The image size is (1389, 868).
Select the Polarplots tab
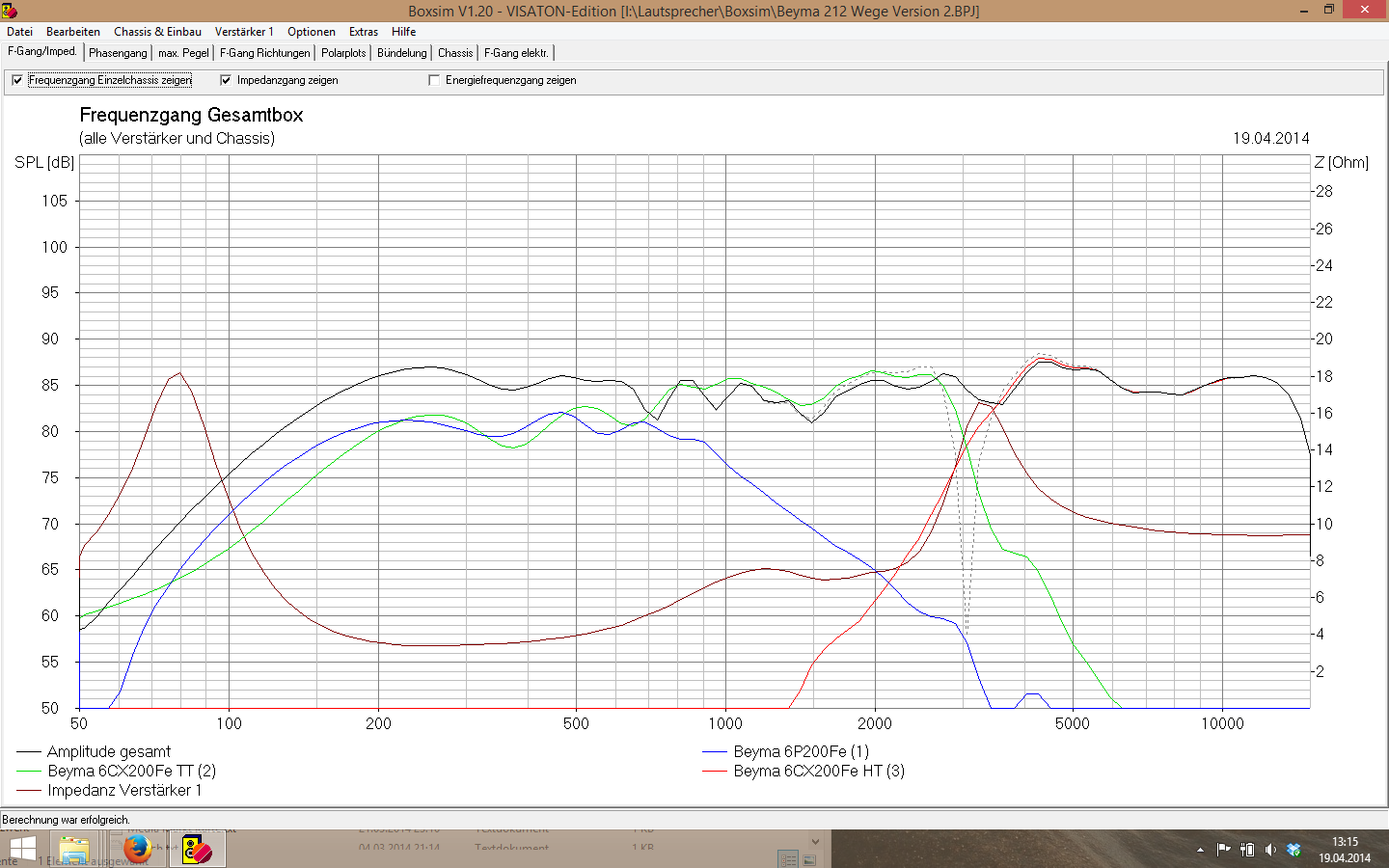click(343, 53)
